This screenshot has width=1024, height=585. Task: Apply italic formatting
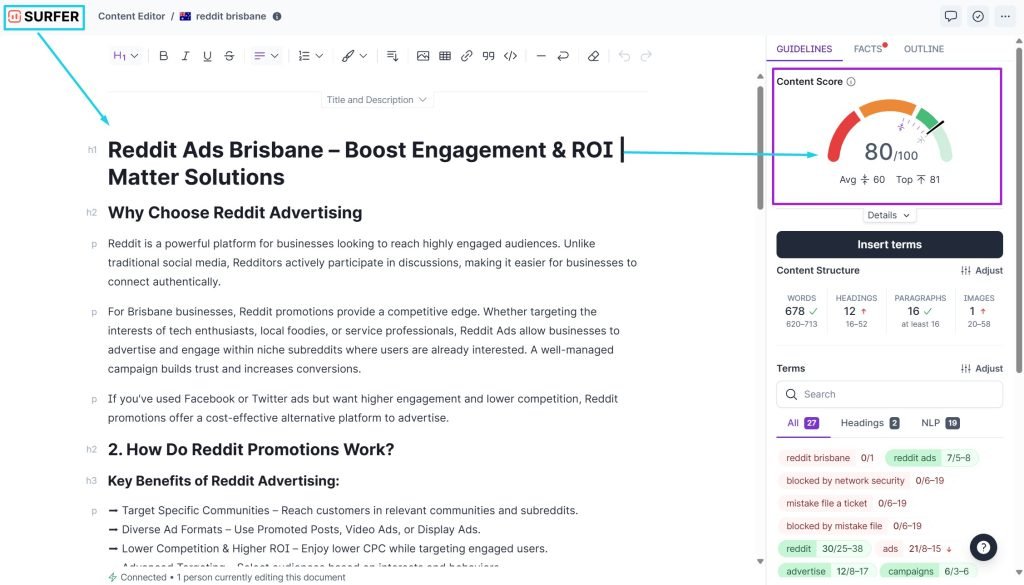[x=186, y=56]
